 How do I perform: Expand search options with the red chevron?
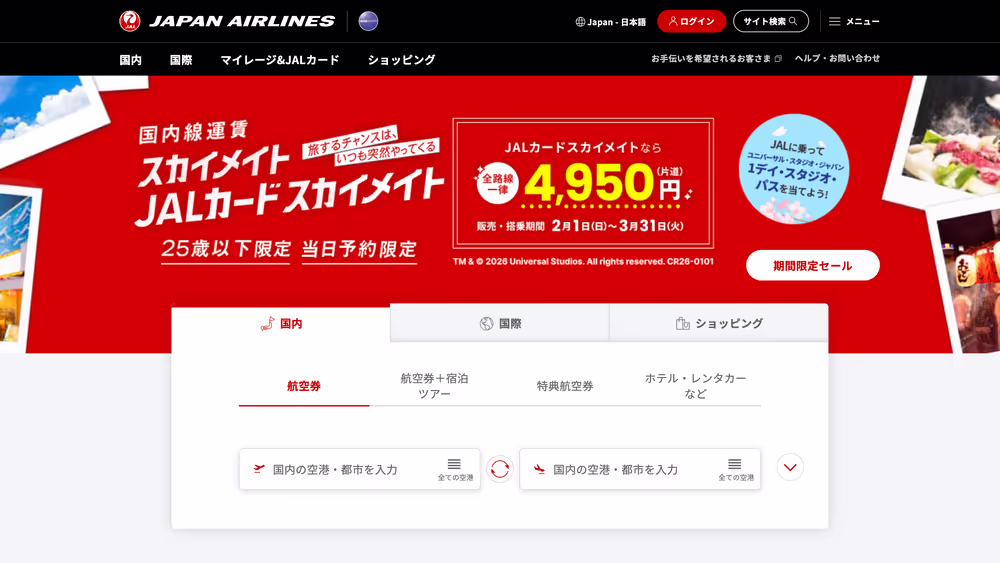(790, 467)
